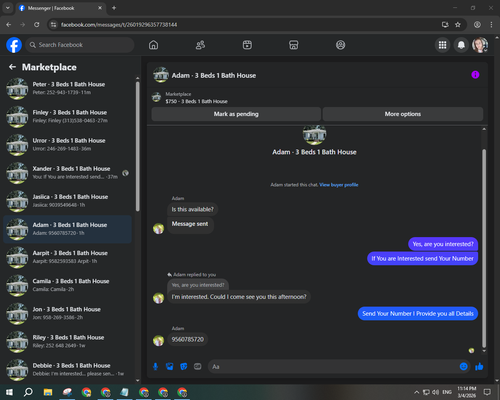The width and height of the screenshot is (500, 400).
Task: Click the chat messages scrollbar
Action: click(484, 248)
